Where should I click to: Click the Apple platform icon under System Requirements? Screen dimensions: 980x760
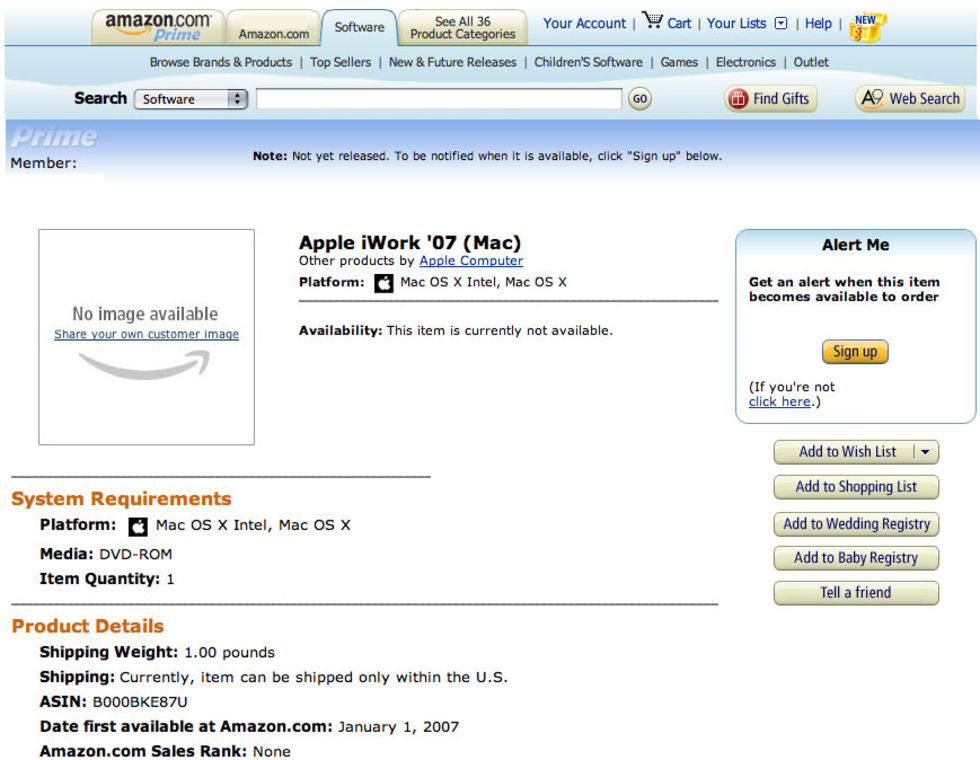pyautogui.click(x=138, y=526)
